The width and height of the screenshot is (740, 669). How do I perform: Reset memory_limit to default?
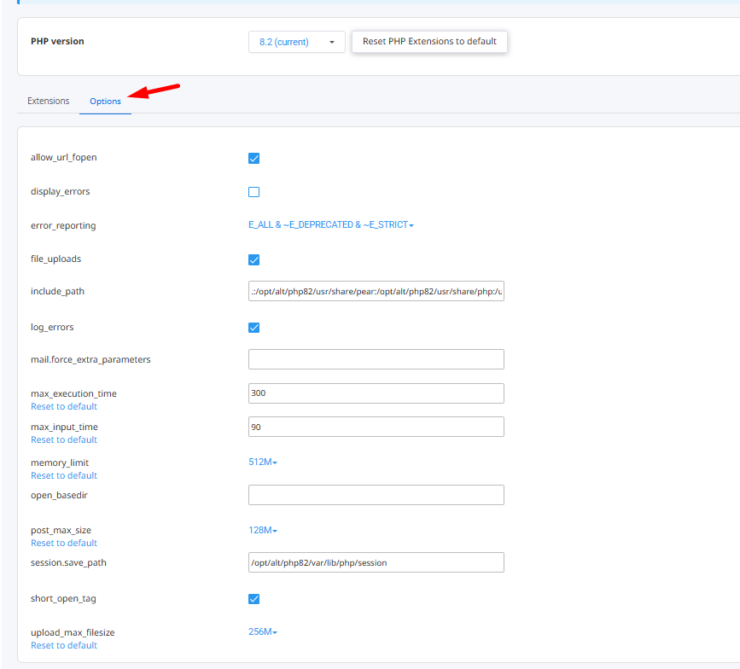[64, 476]
